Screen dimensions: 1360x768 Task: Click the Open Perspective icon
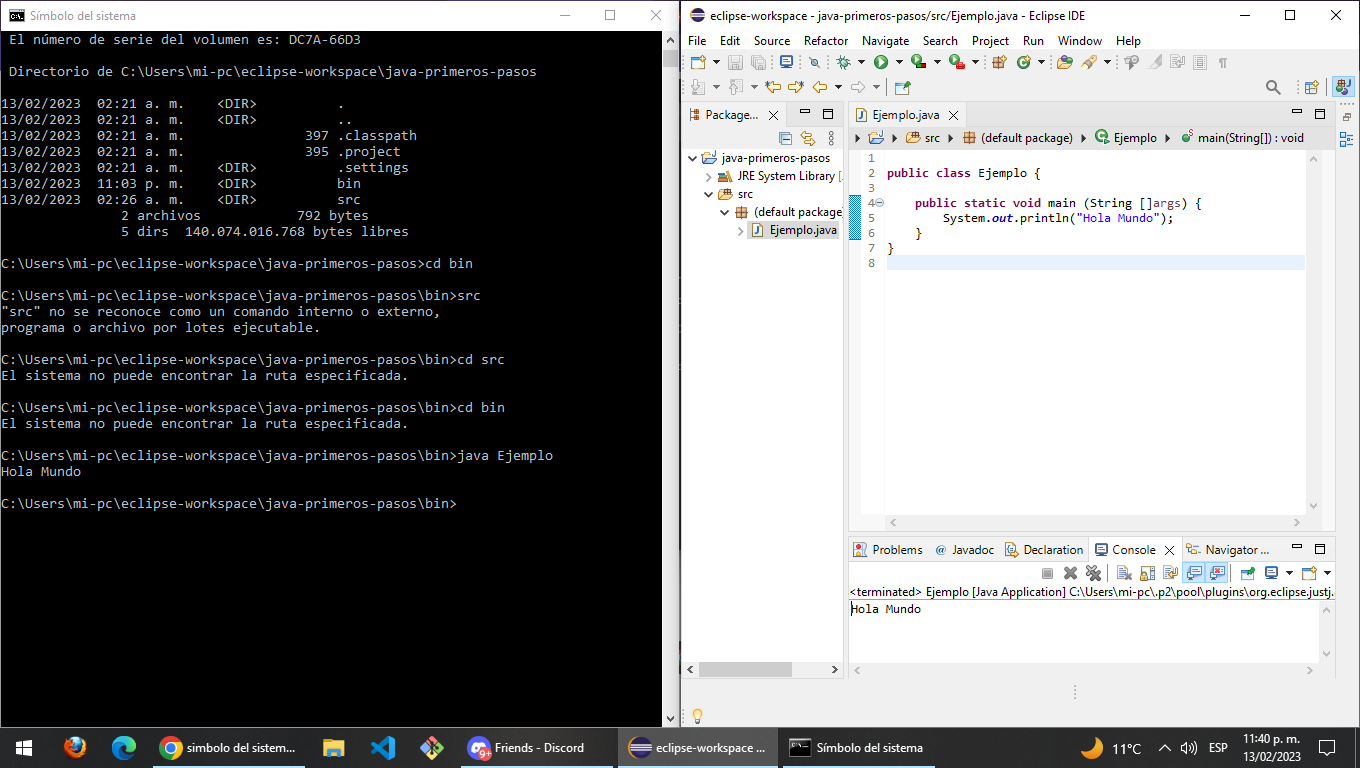[x=1312, y=87]
